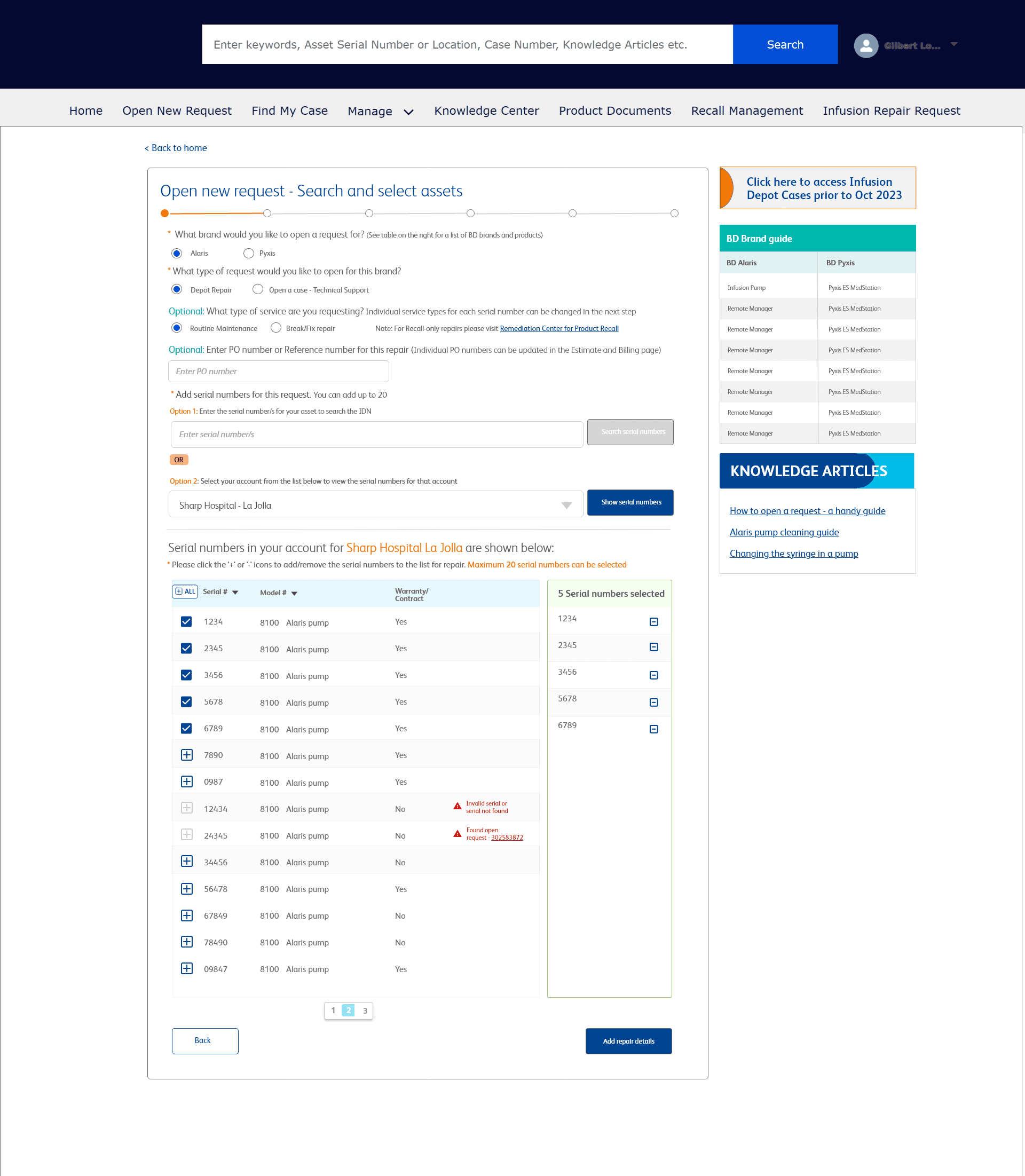Go to Knowledge Center tab
This screenshot has height=1176, width=1025.
coord(486,111)
